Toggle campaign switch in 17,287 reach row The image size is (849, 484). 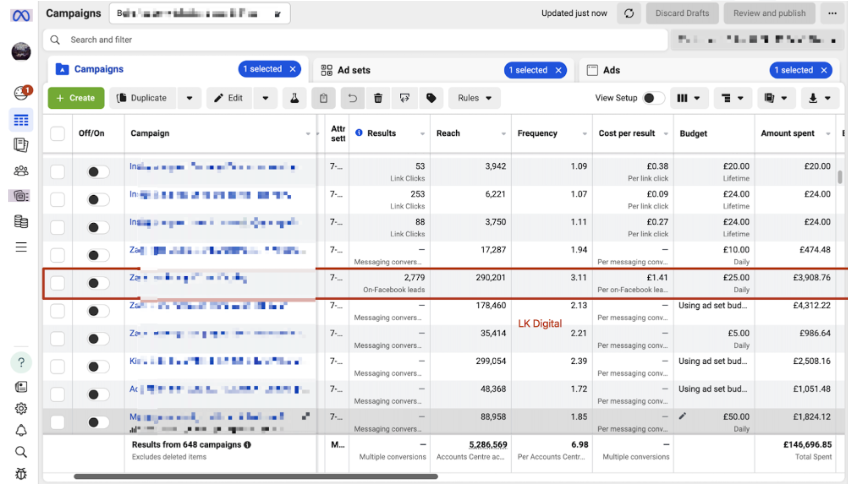(98, 255)
